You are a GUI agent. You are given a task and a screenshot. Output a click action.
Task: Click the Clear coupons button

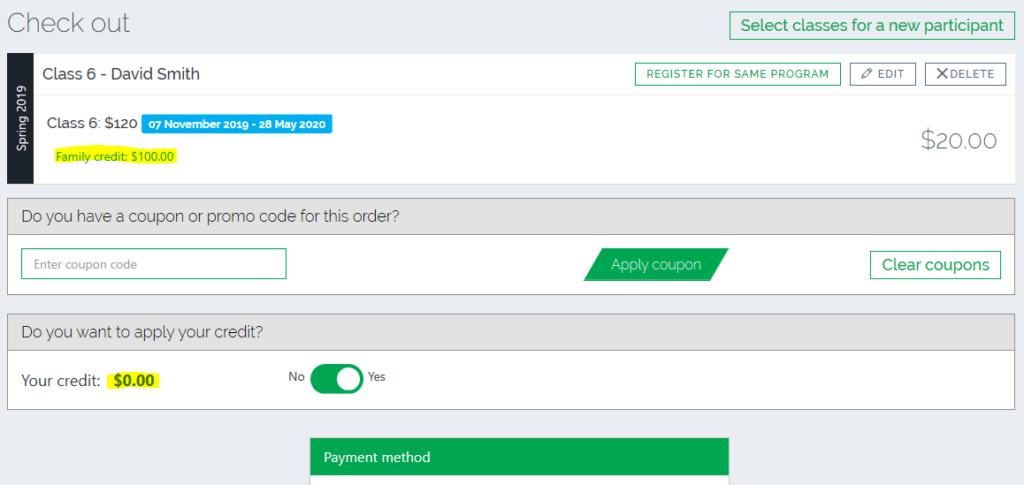(x=935, y=264)
